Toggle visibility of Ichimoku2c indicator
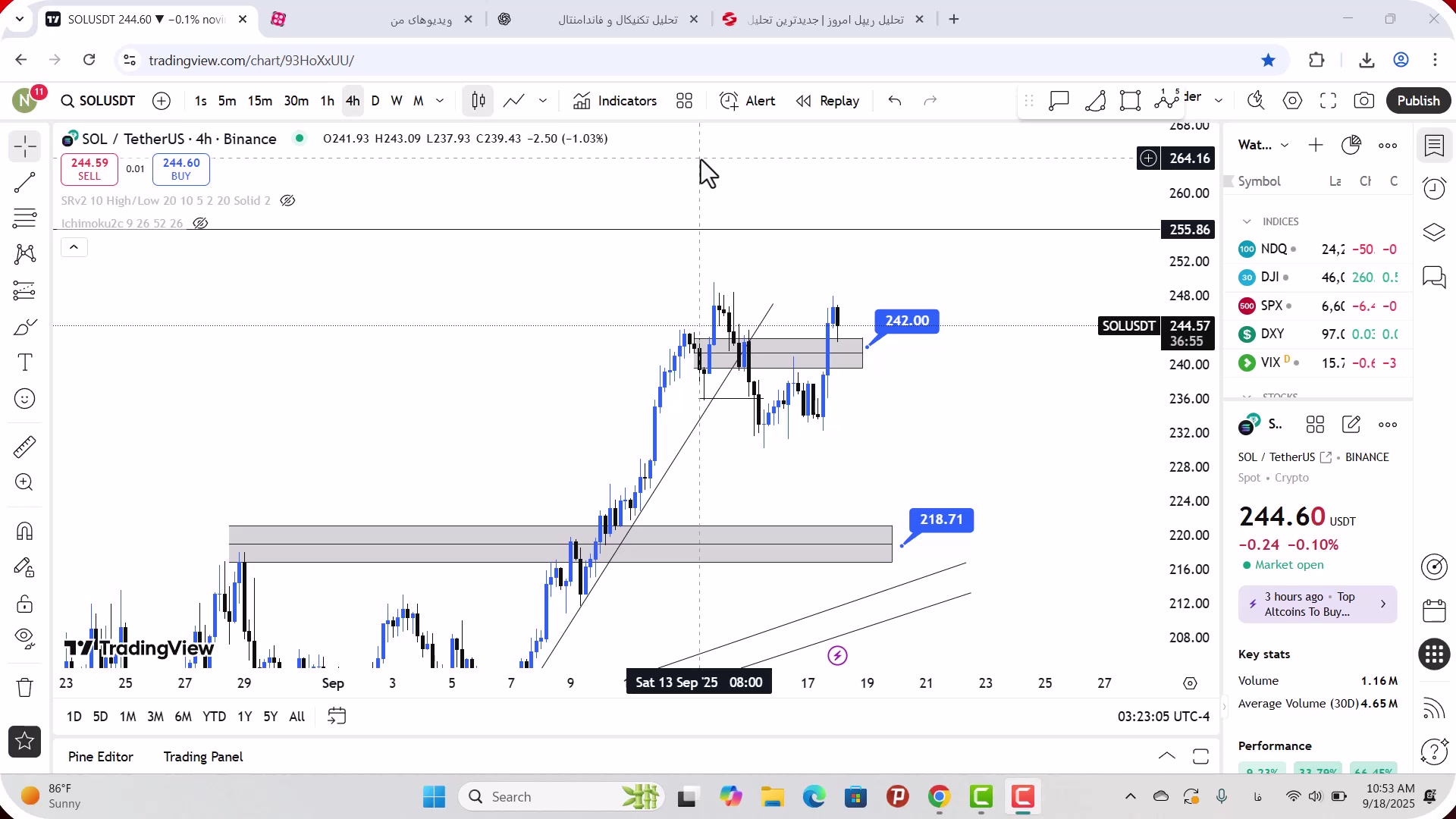The image size is (1456, 819). 200,223
